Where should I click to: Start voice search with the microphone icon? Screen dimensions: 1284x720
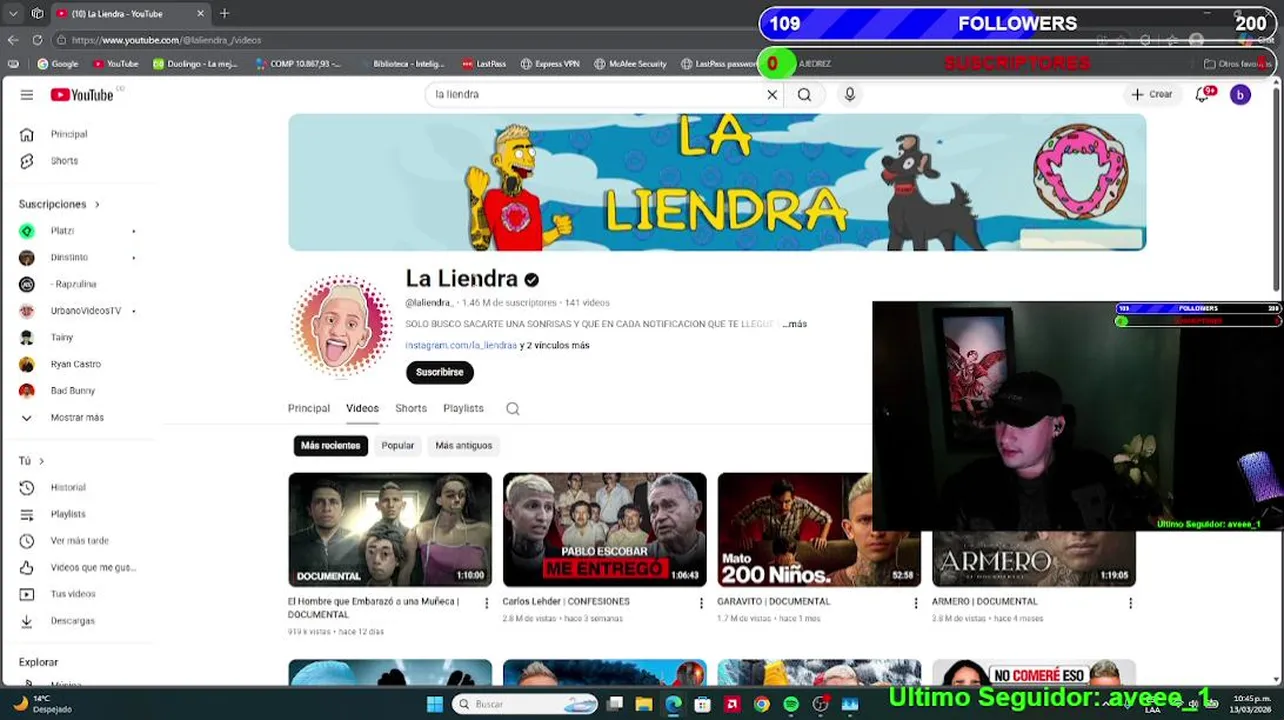click(850, 95)
